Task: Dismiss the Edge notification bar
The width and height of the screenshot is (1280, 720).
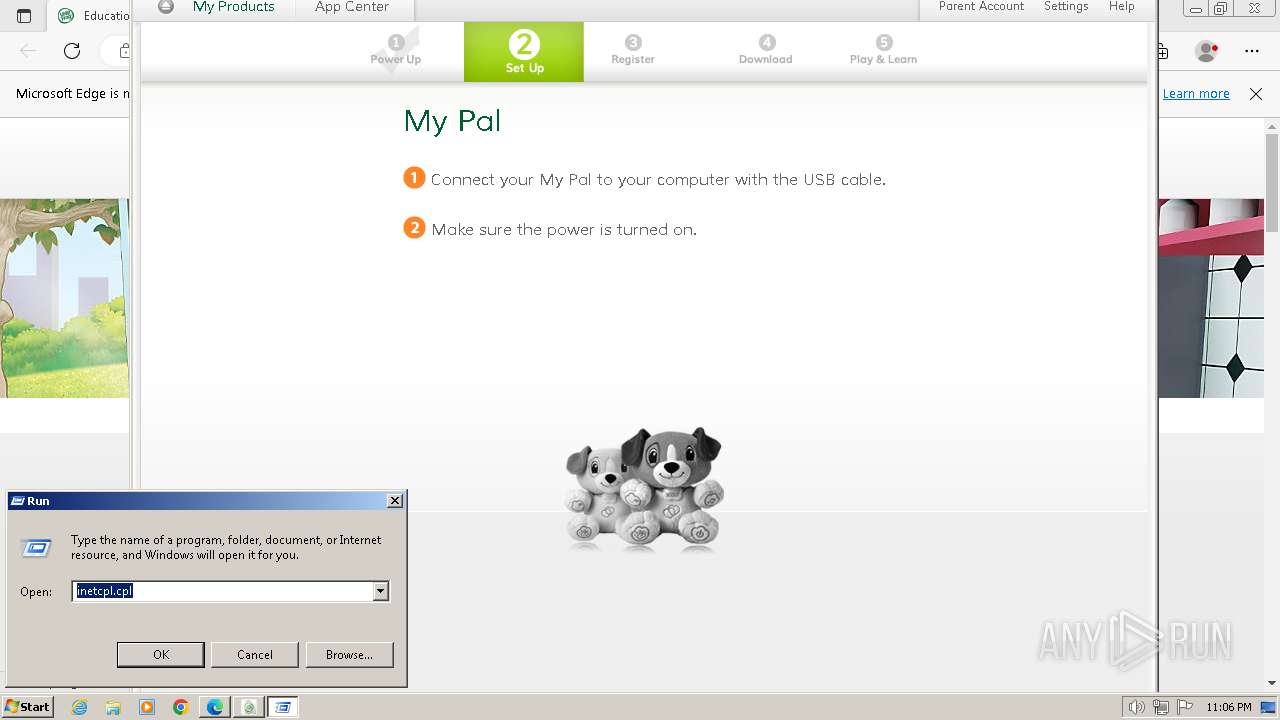Action: pyautogui.click(x=1256, y=93)
